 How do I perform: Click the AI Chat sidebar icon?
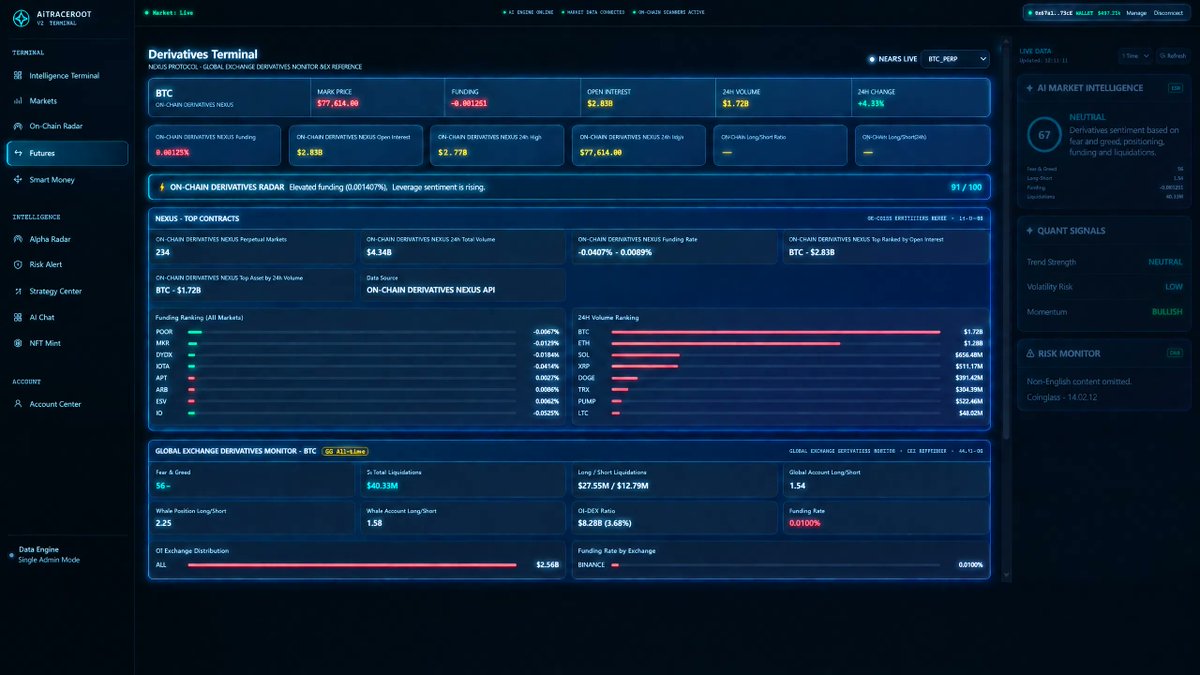18,317
